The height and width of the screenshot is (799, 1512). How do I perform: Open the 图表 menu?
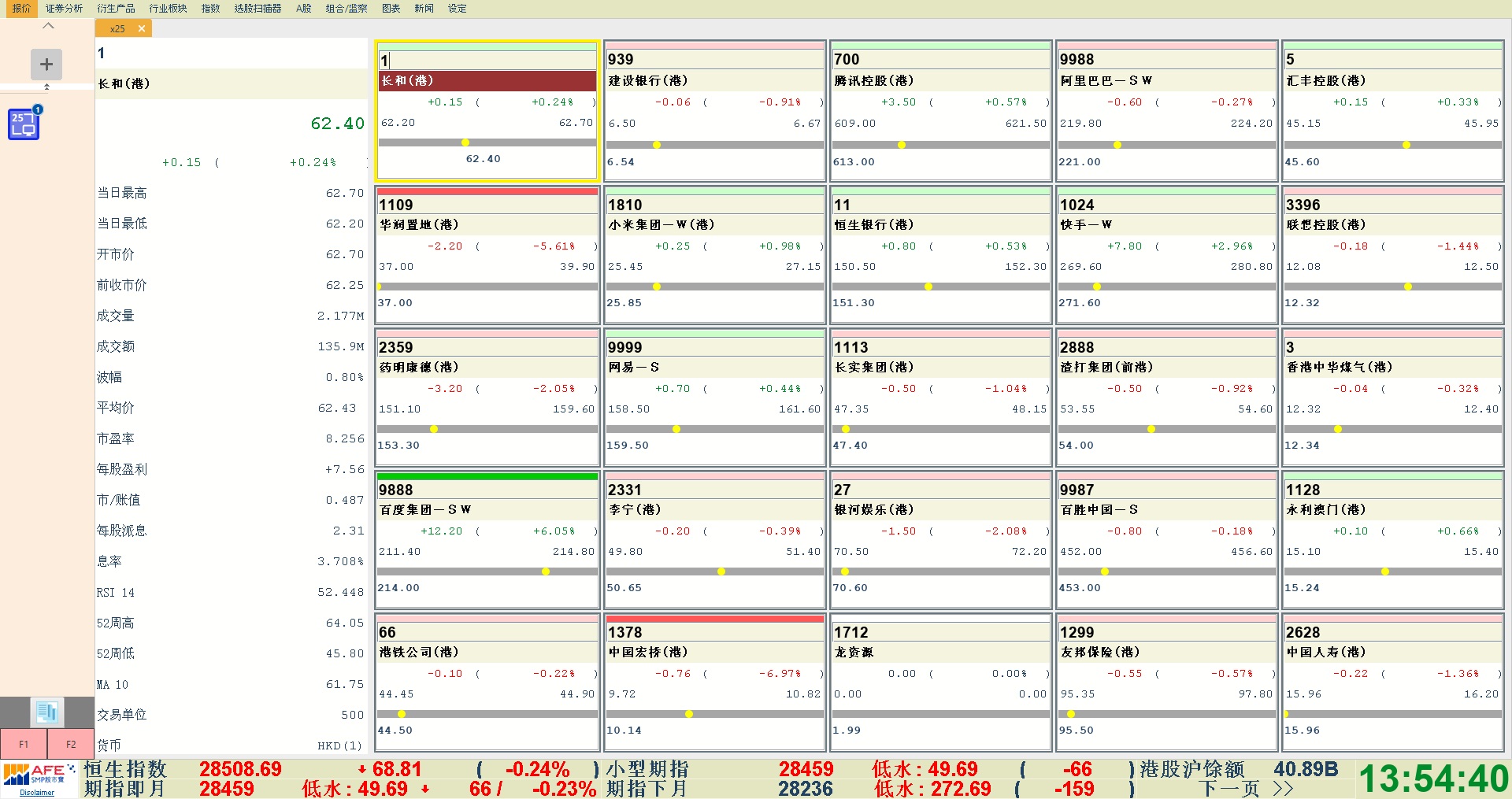[391, 9]
